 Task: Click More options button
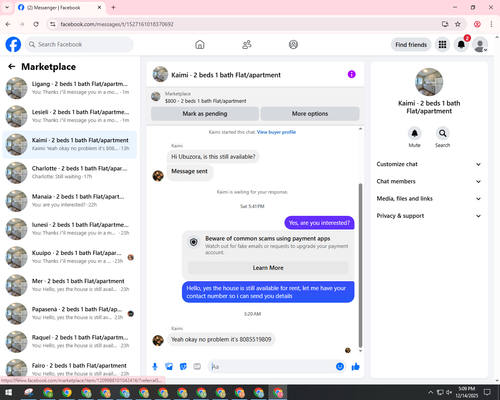point(310,114)
